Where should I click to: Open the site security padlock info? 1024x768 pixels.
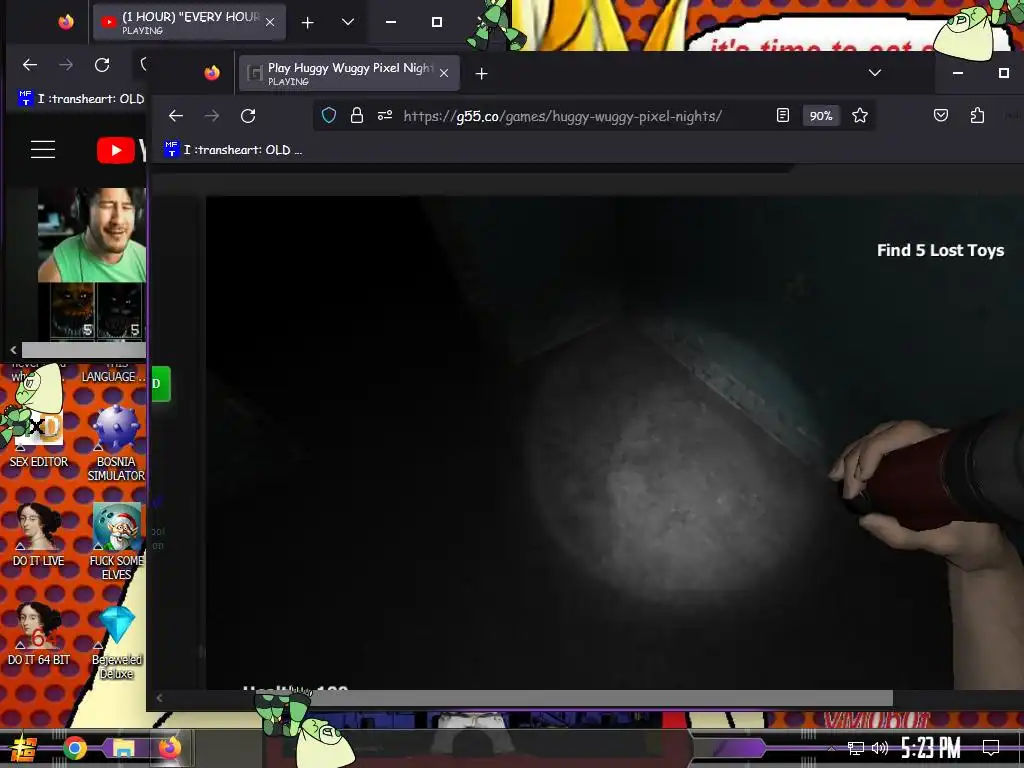pos(357,116)
